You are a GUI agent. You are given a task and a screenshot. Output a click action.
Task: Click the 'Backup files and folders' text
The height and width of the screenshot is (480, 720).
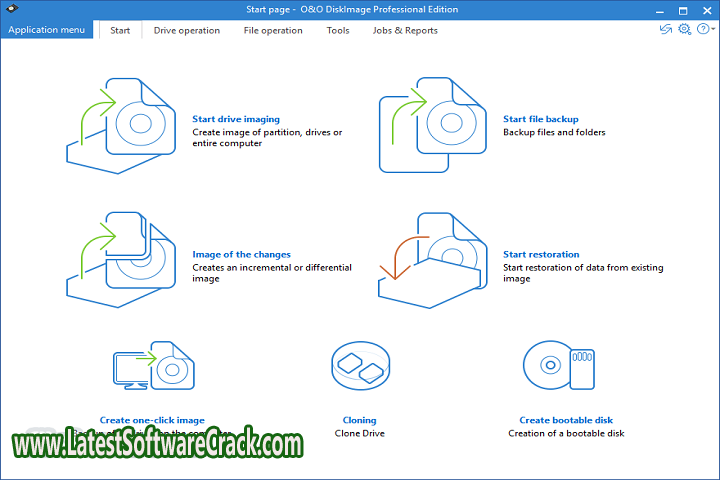(554, 132)
